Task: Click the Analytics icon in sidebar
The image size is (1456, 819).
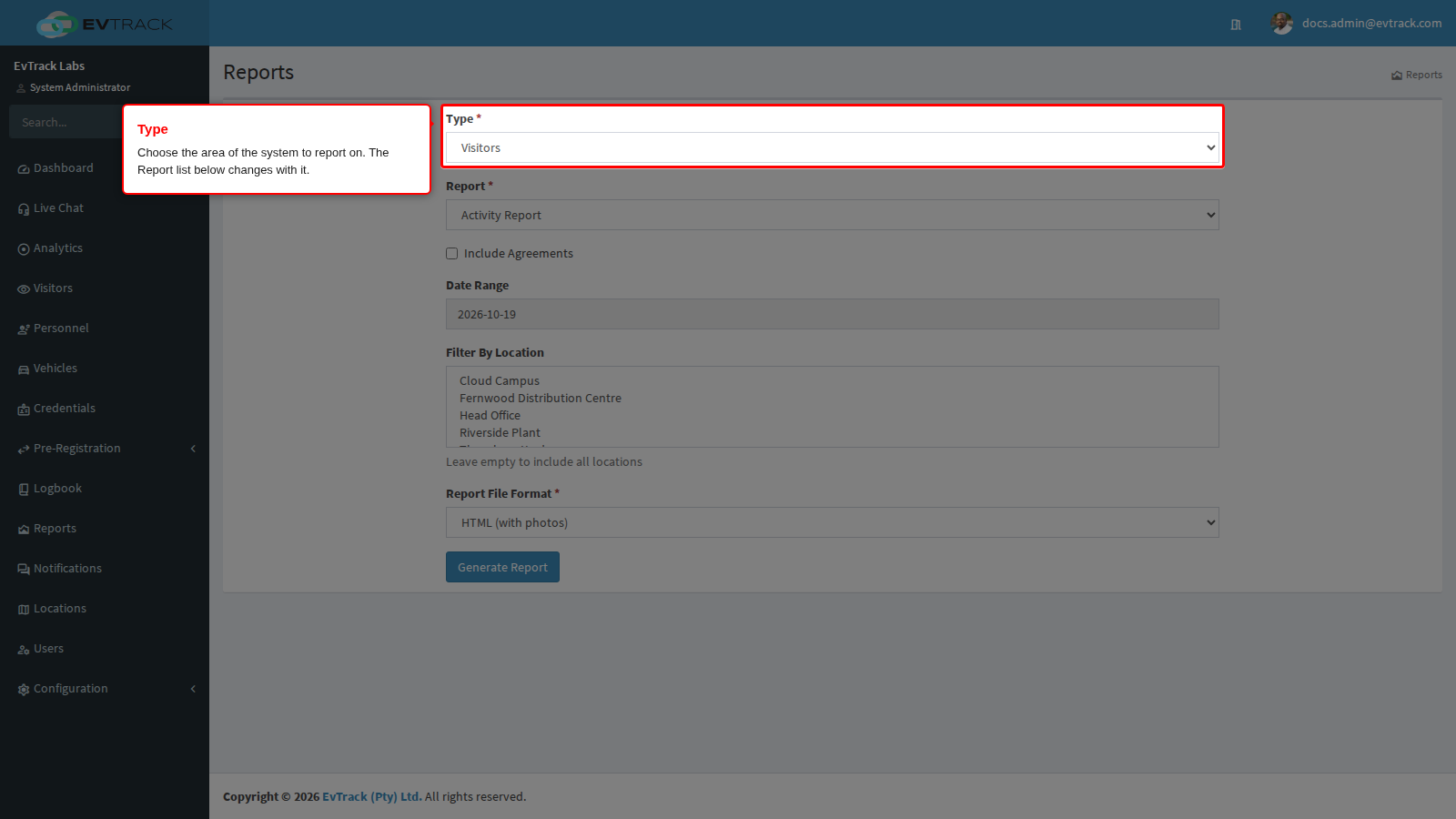Action: pos(24,249)
